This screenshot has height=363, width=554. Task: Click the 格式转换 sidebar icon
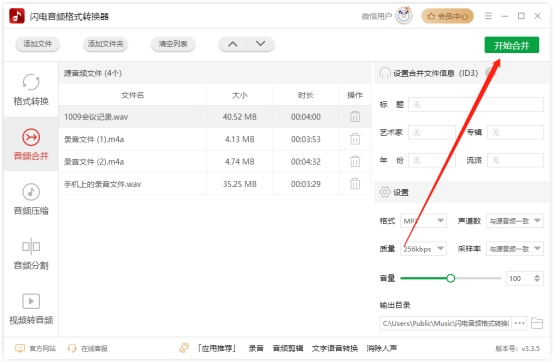pos(31,82)
